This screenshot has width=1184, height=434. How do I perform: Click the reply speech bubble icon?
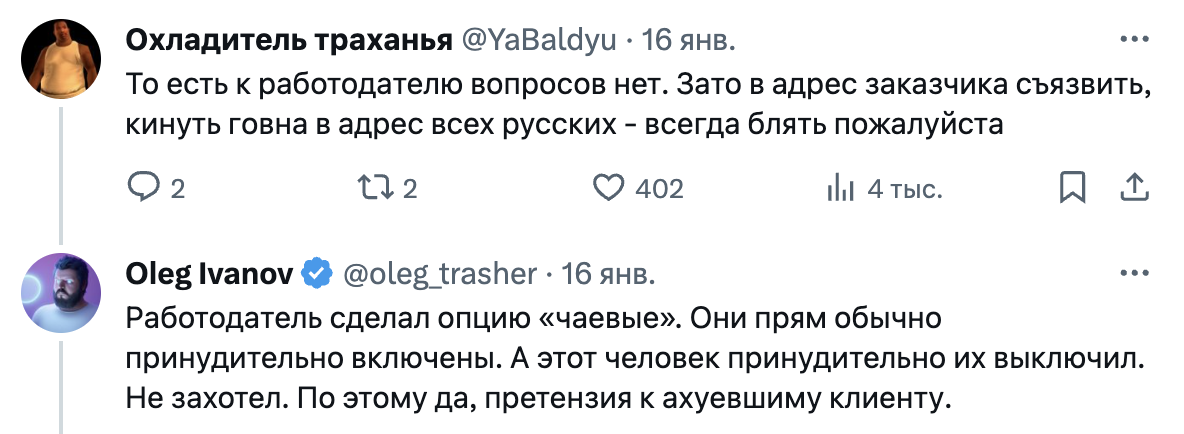click(x=142, y=188)
